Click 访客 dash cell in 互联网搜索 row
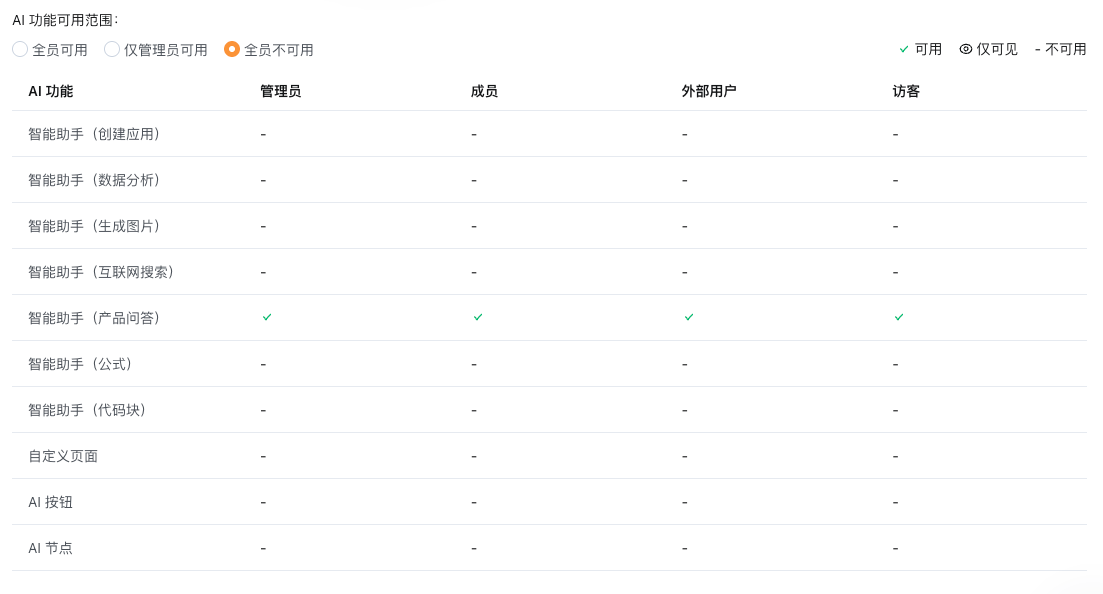 895,272
